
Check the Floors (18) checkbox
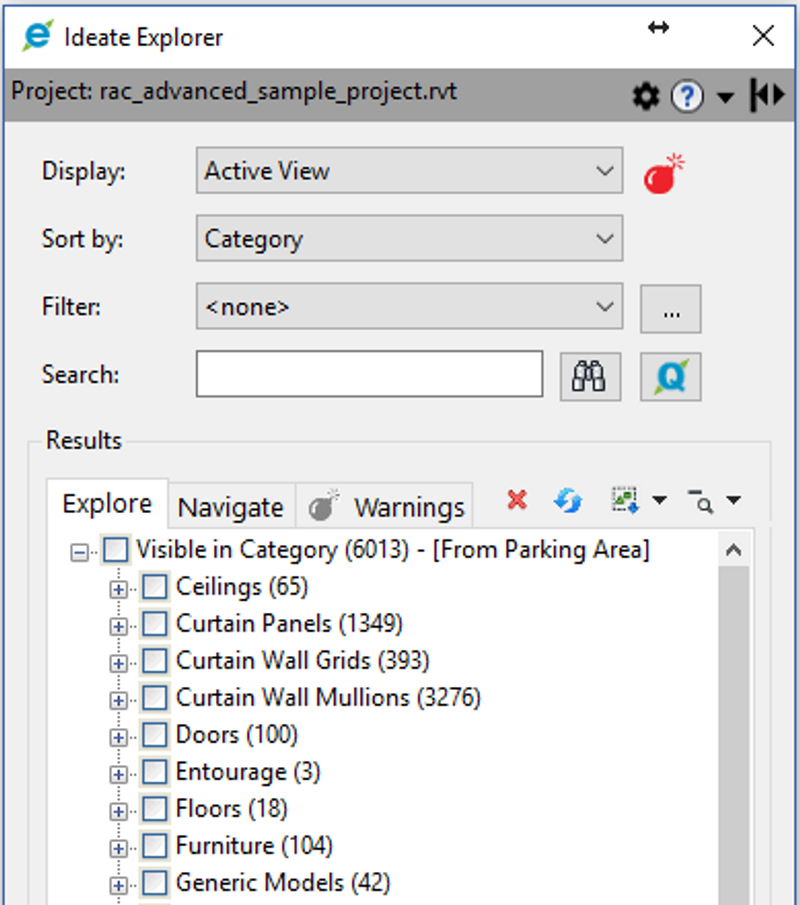155,809
